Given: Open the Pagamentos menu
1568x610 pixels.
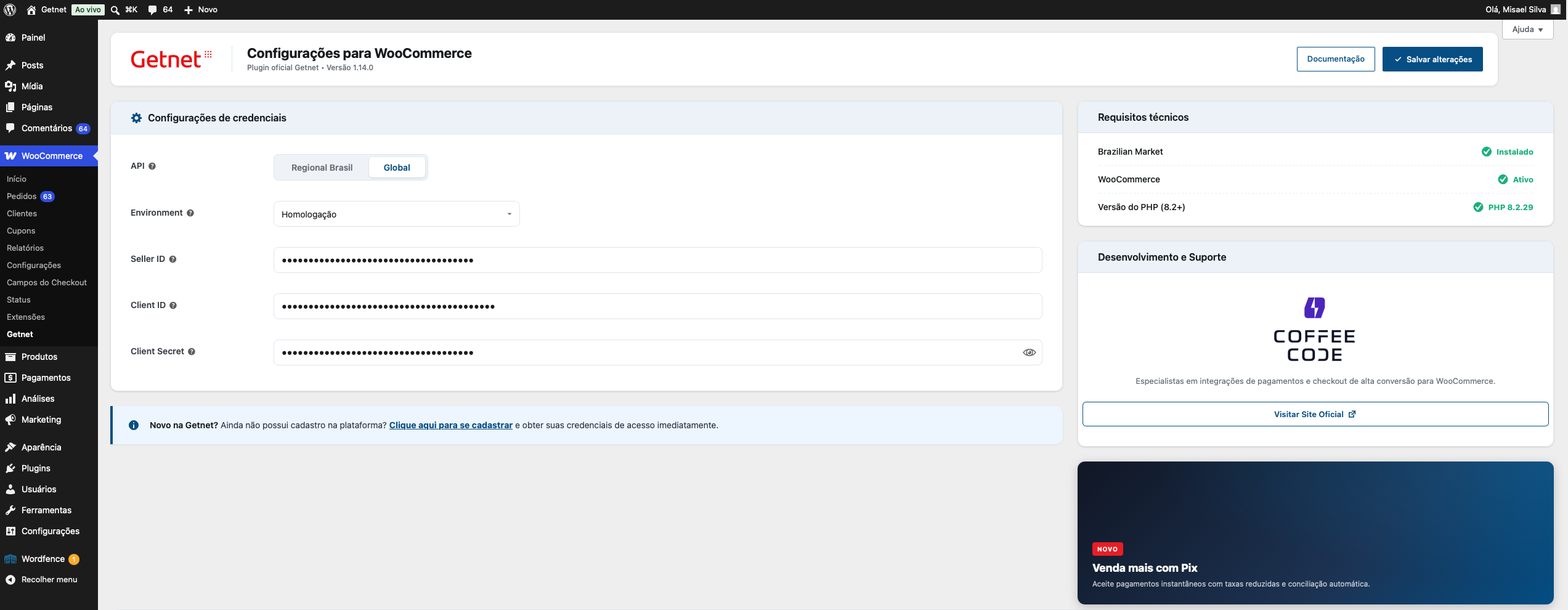Looking at the screenshot, I should [x=46, y=378].
